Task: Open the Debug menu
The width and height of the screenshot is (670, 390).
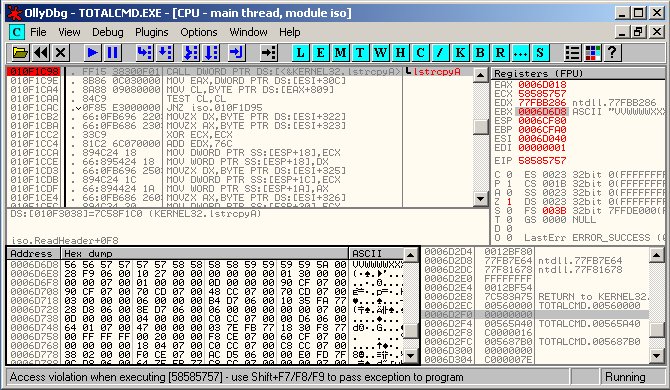Action: [108, 32]
